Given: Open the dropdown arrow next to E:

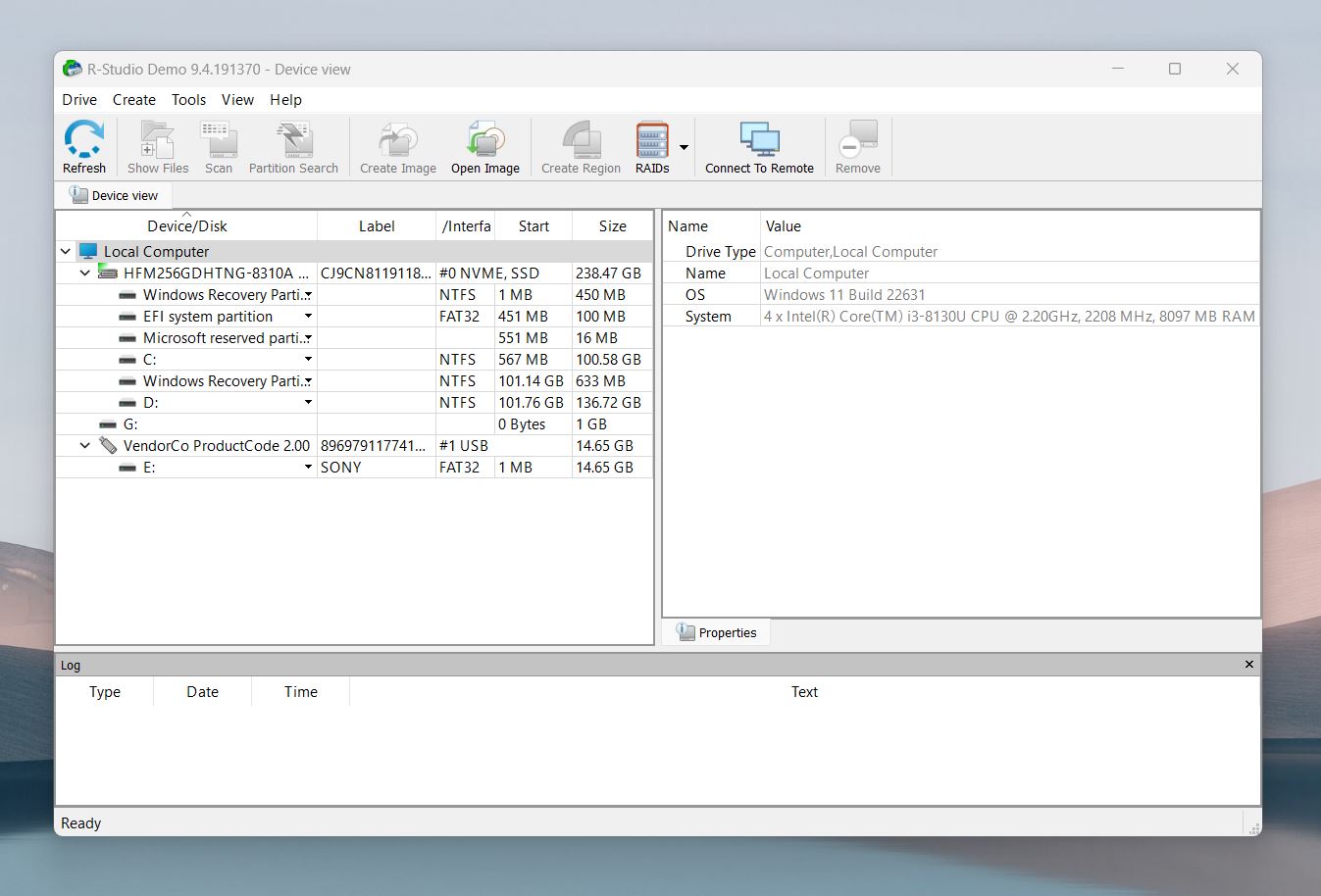Looking at the screenshot, I should point(308,468).
